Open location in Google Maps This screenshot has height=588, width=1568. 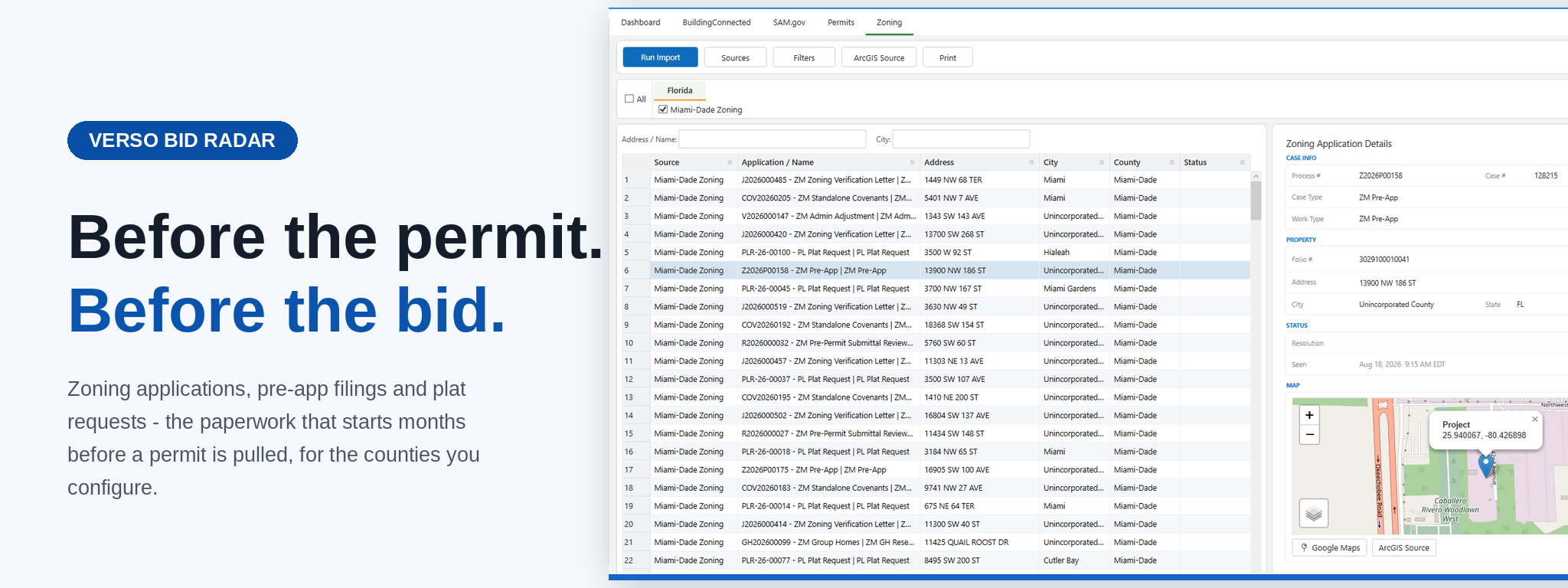(1330, 547)
